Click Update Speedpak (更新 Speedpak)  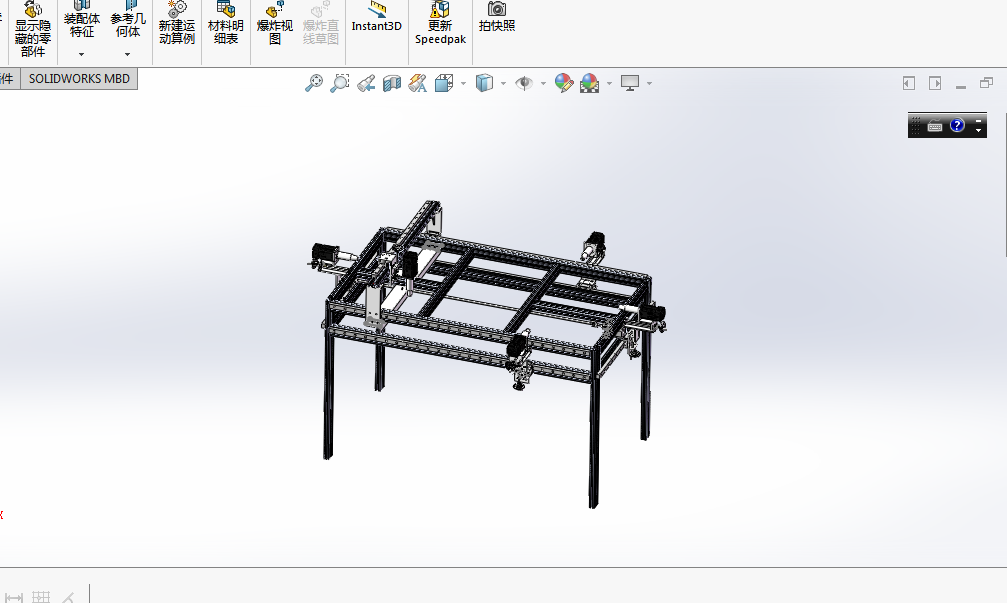pos(440,24)
